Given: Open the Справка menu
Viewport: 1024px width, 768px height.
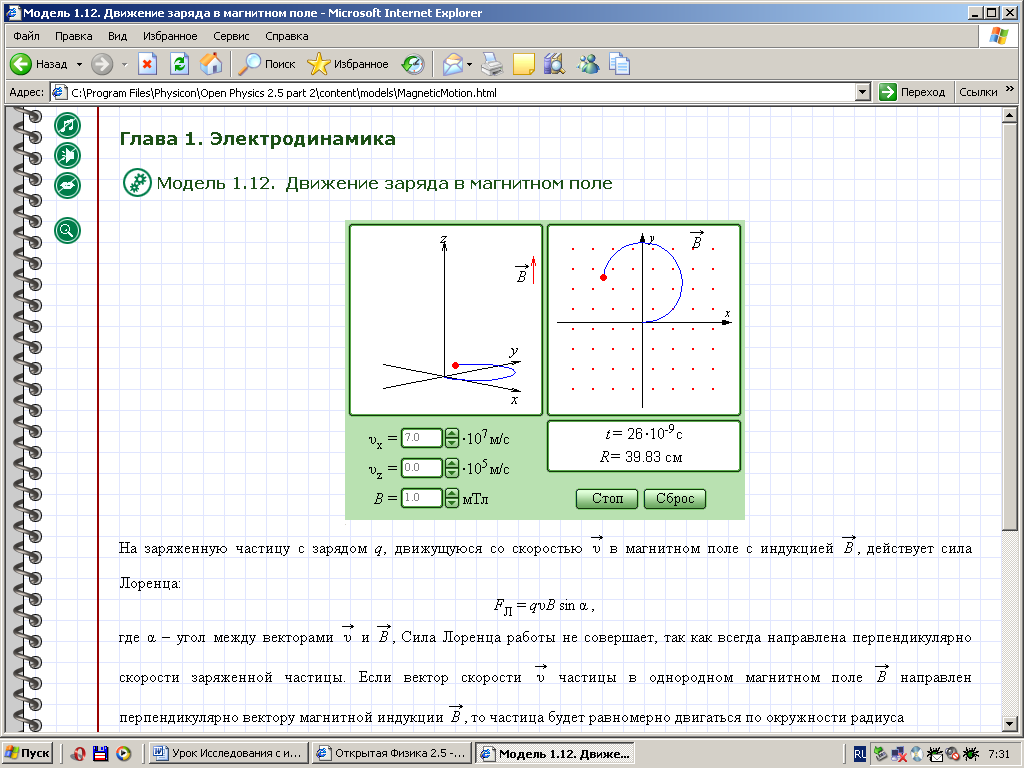Looking at the screenshot, I should click(287, 36).
